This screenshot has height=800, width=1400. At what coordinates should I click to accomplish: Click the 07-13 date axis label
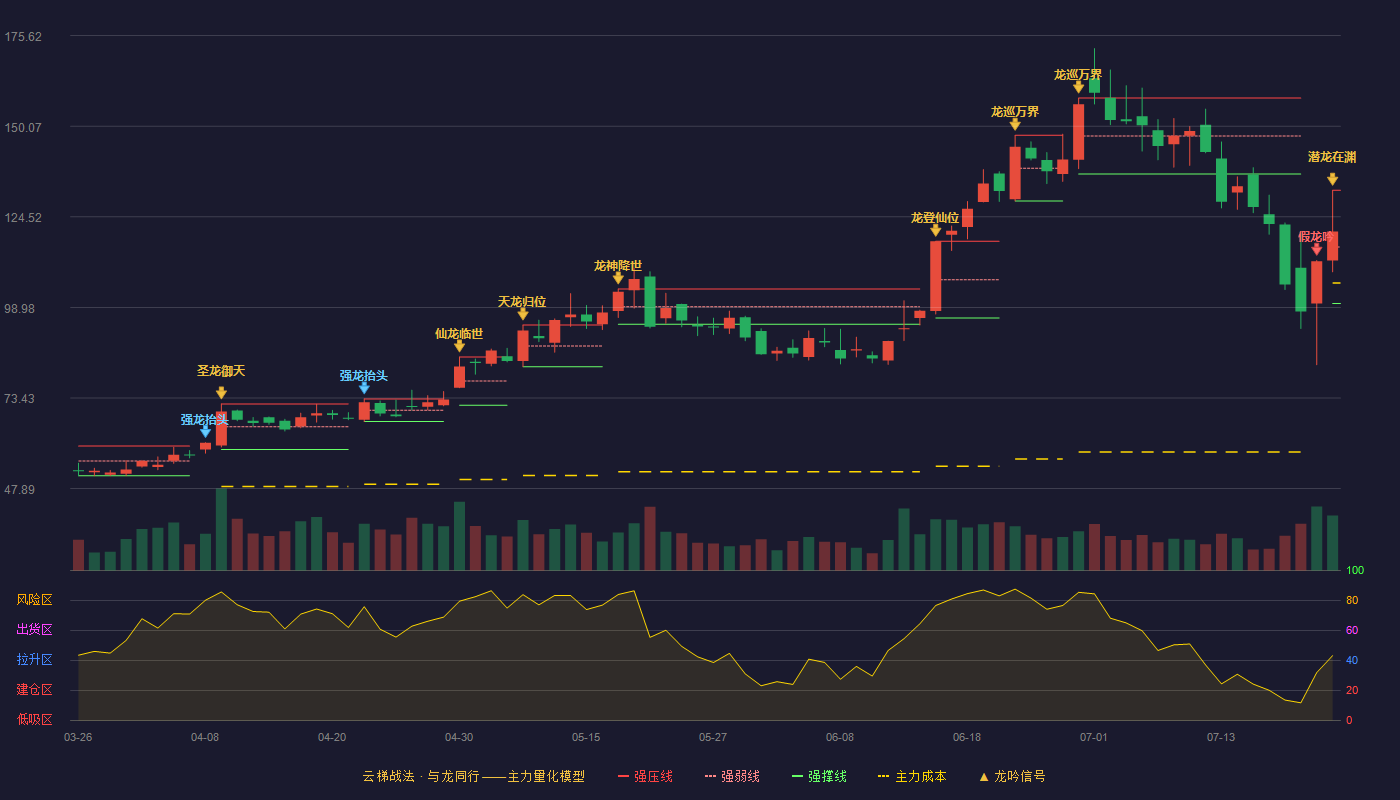coord(1221,737)
